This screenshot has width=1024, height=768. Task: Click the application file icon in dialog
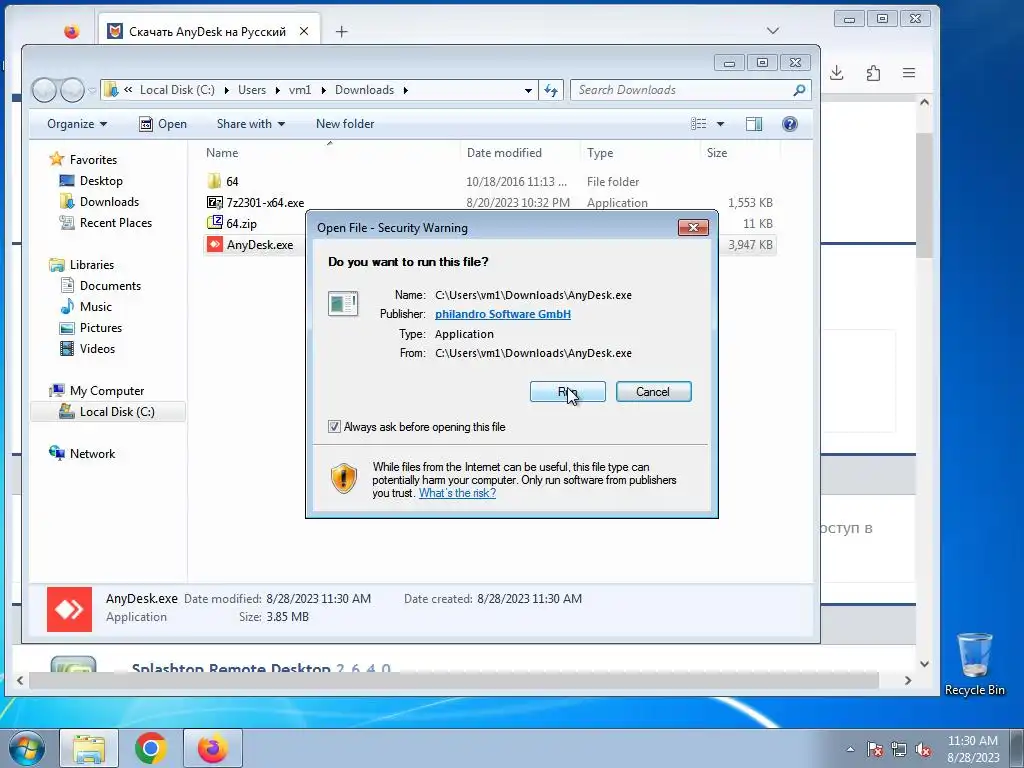click(x=343, y=304)
